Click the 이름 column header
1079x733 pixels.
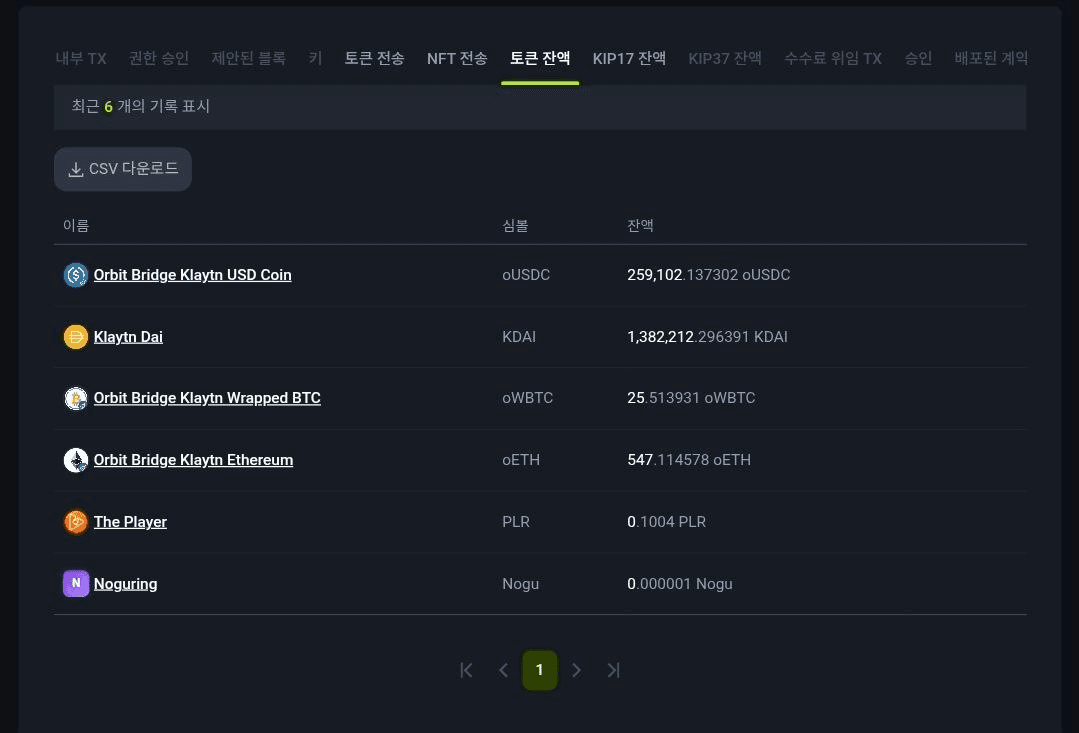point(76,226)
